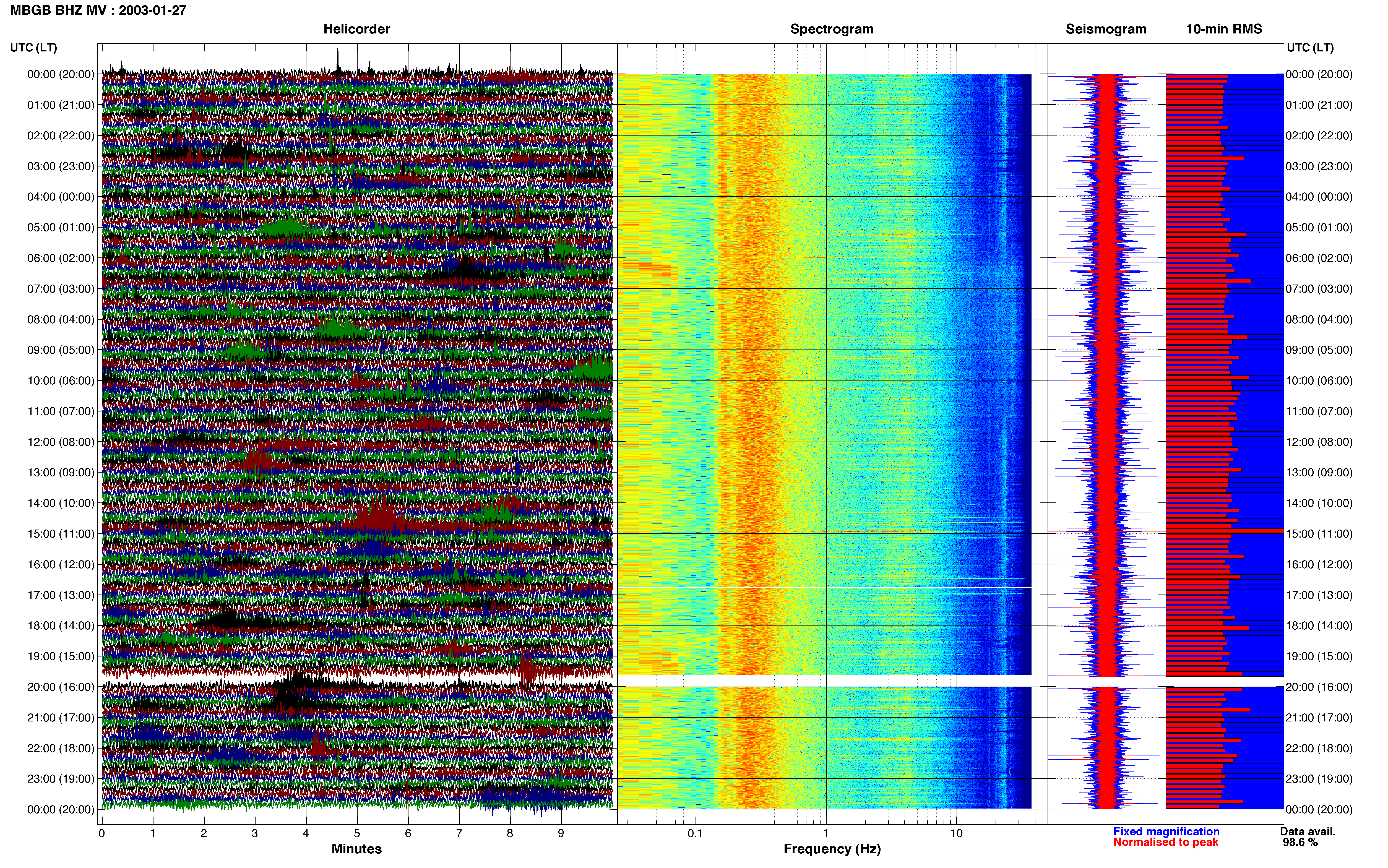The width and height of the screenshot is (1388, 868).
Task: Click "19:00 (15:00)" beside the RMS panel
Action: tap(1319, 656)
